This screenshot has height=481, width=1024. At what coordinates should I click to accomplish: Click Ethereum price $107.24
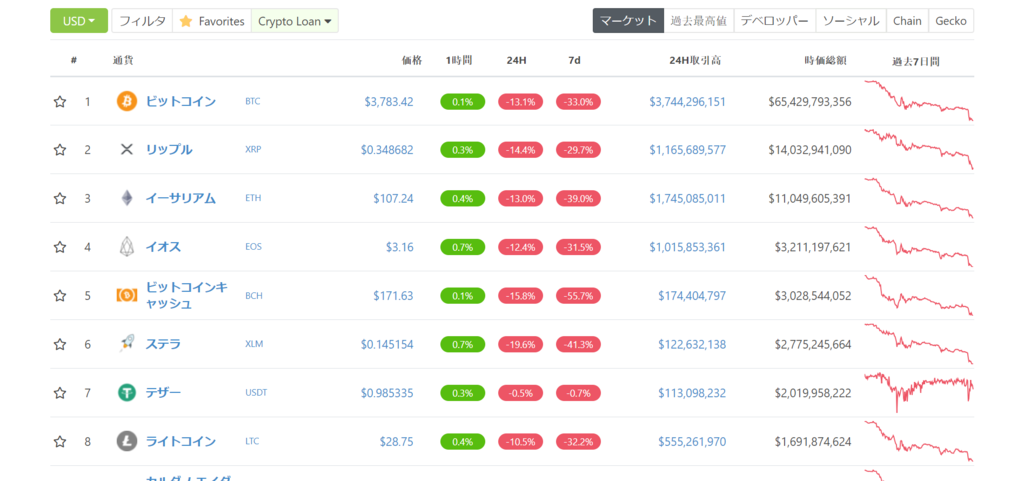[393, 198]
